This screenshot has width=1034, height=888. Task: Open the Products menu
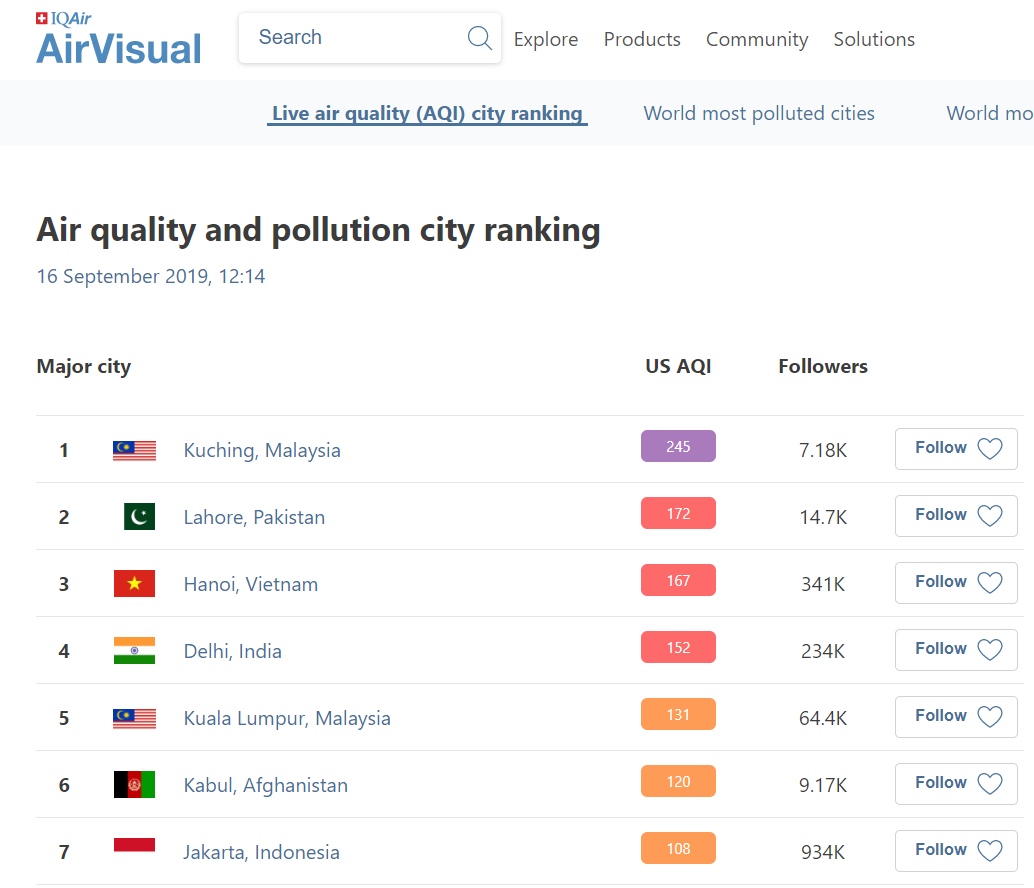[x=642, y=40]
